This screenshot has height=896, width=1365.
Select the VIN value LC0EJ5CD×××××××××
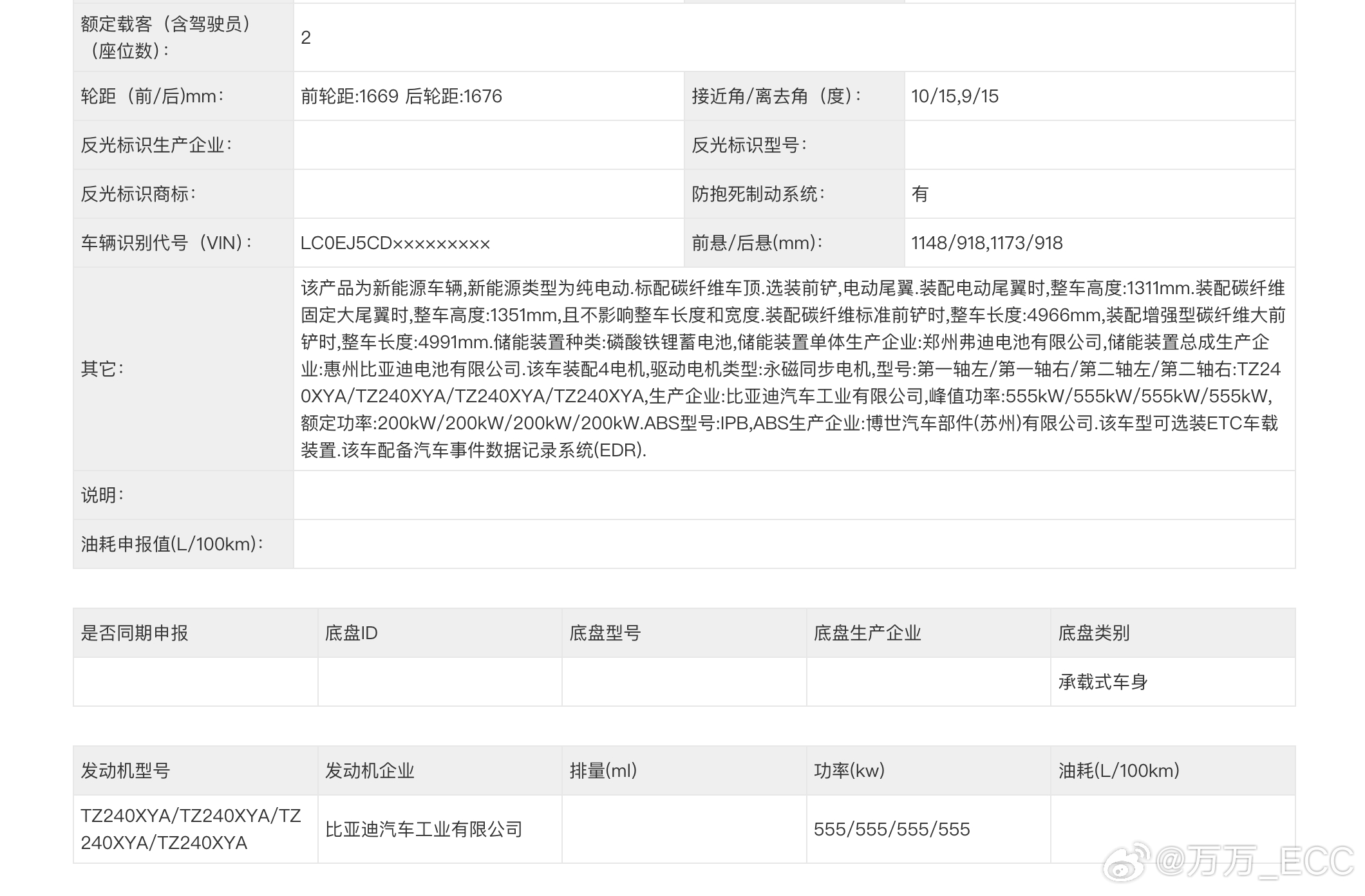pos(395,243)
